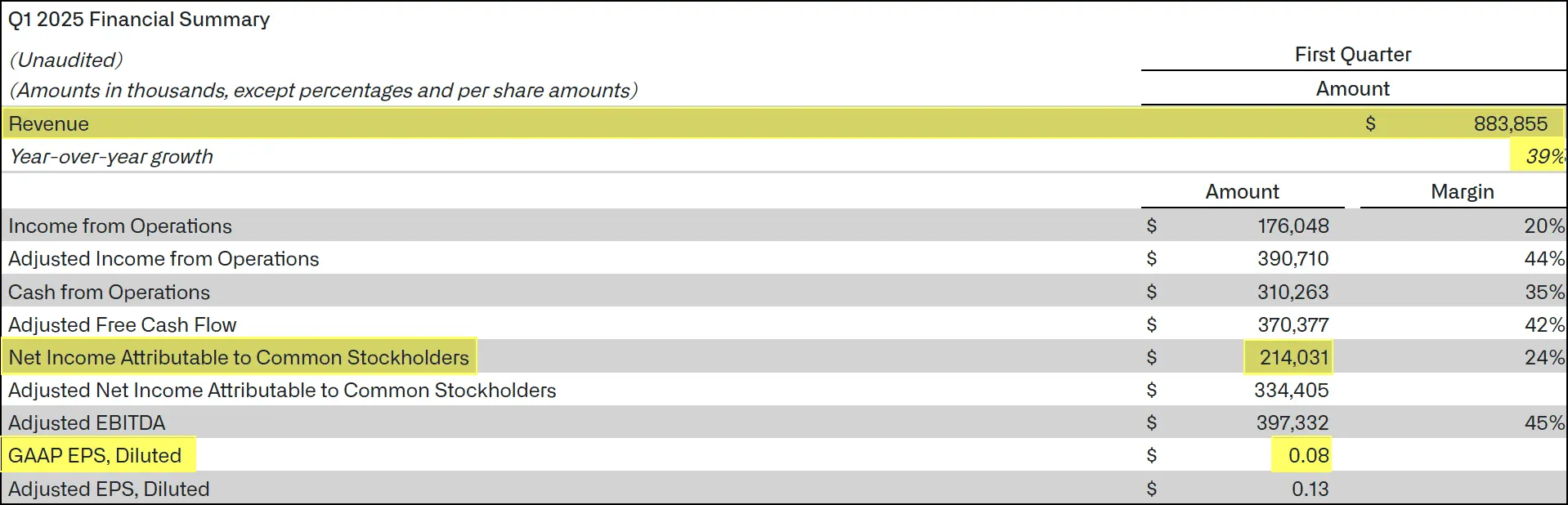Click the Year-over-year growth label
The image size is (1568, 505).
(x=111, y=157)
